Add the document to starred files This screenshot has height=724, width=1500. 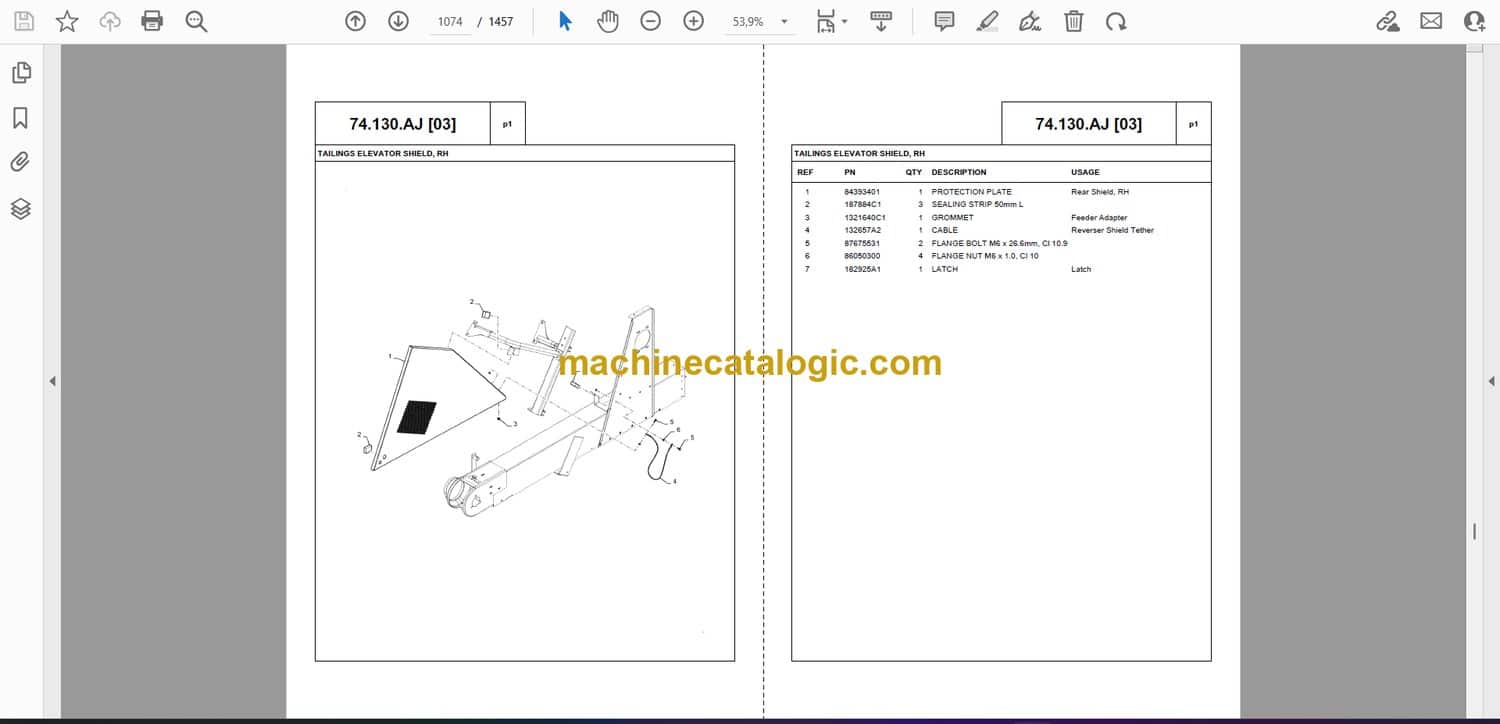pos(67,21)
